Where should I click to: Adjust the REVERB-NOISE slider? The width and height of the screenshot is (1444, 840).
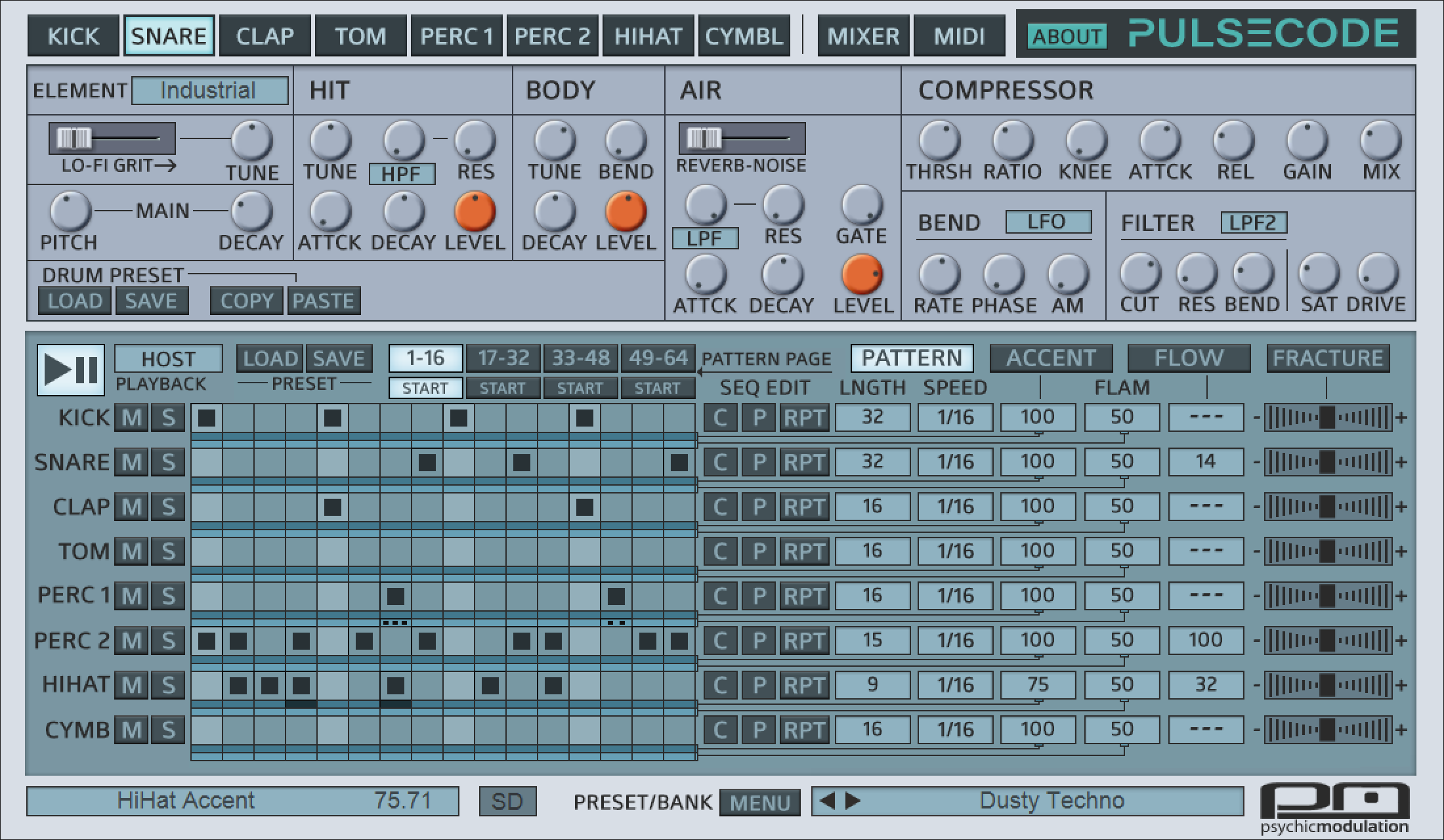[742, 138]
